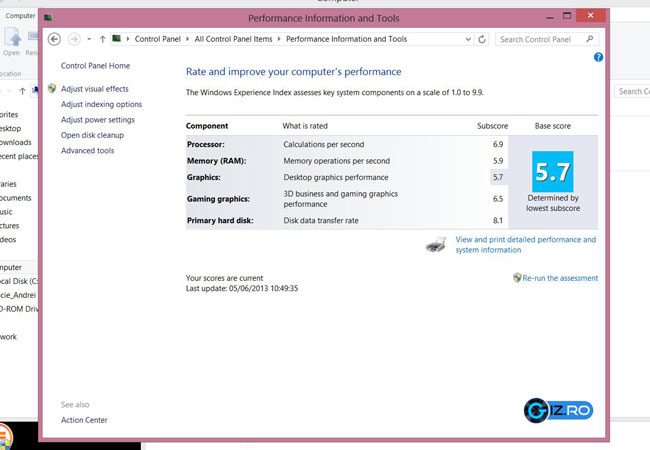The image size is (650, 450).
Task: Open Adjust visual effects
Action: point(95,89)
